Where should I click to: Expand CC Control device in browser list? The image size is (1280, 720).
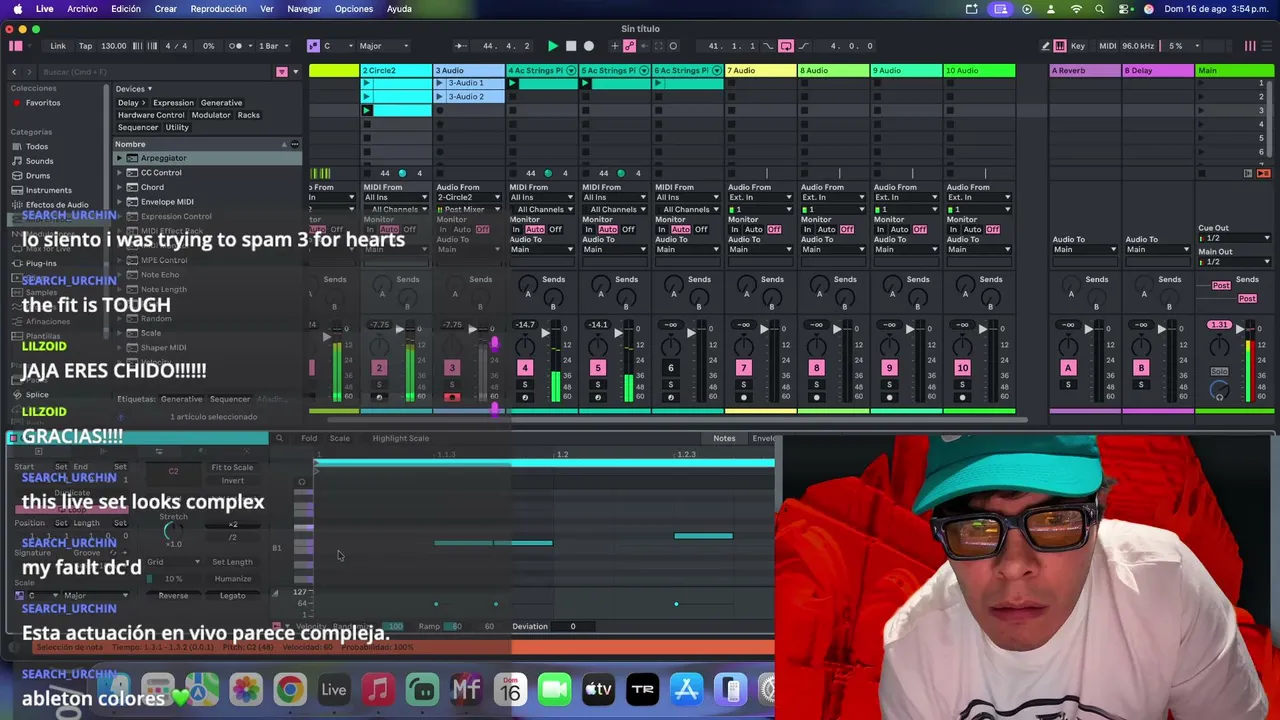pos(119,173)
